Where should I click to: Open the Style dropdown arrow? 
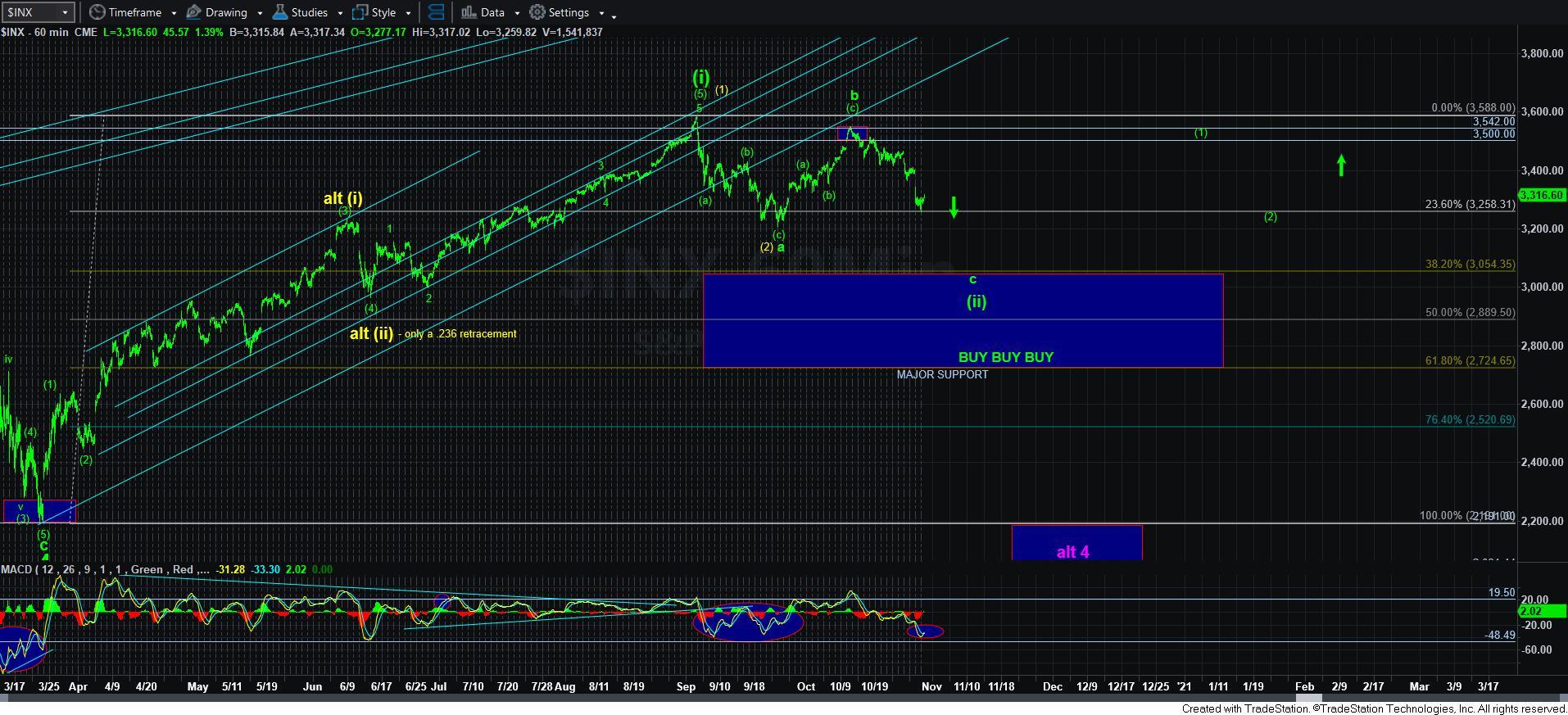pos(408,13)
